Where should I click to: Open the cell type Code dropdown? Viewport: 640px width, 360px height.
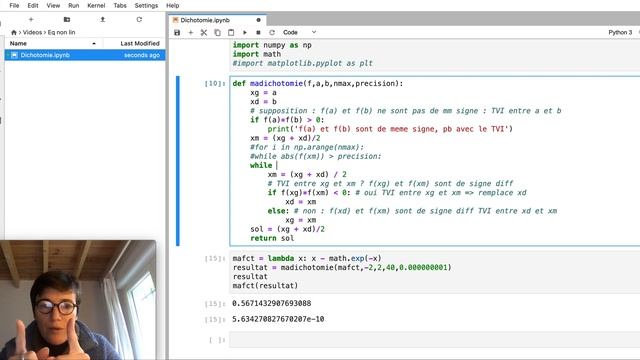[x=299, y=32]
